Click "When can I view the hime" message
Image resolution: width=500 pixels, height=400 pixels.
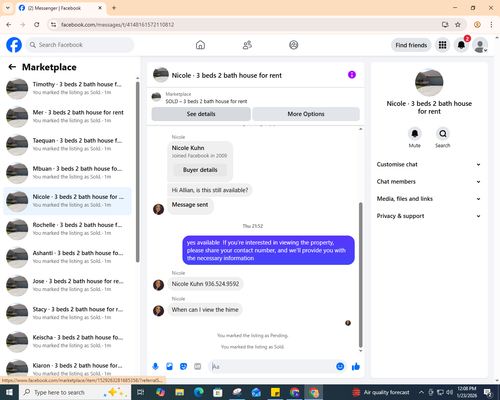click(x=205, y=310)
